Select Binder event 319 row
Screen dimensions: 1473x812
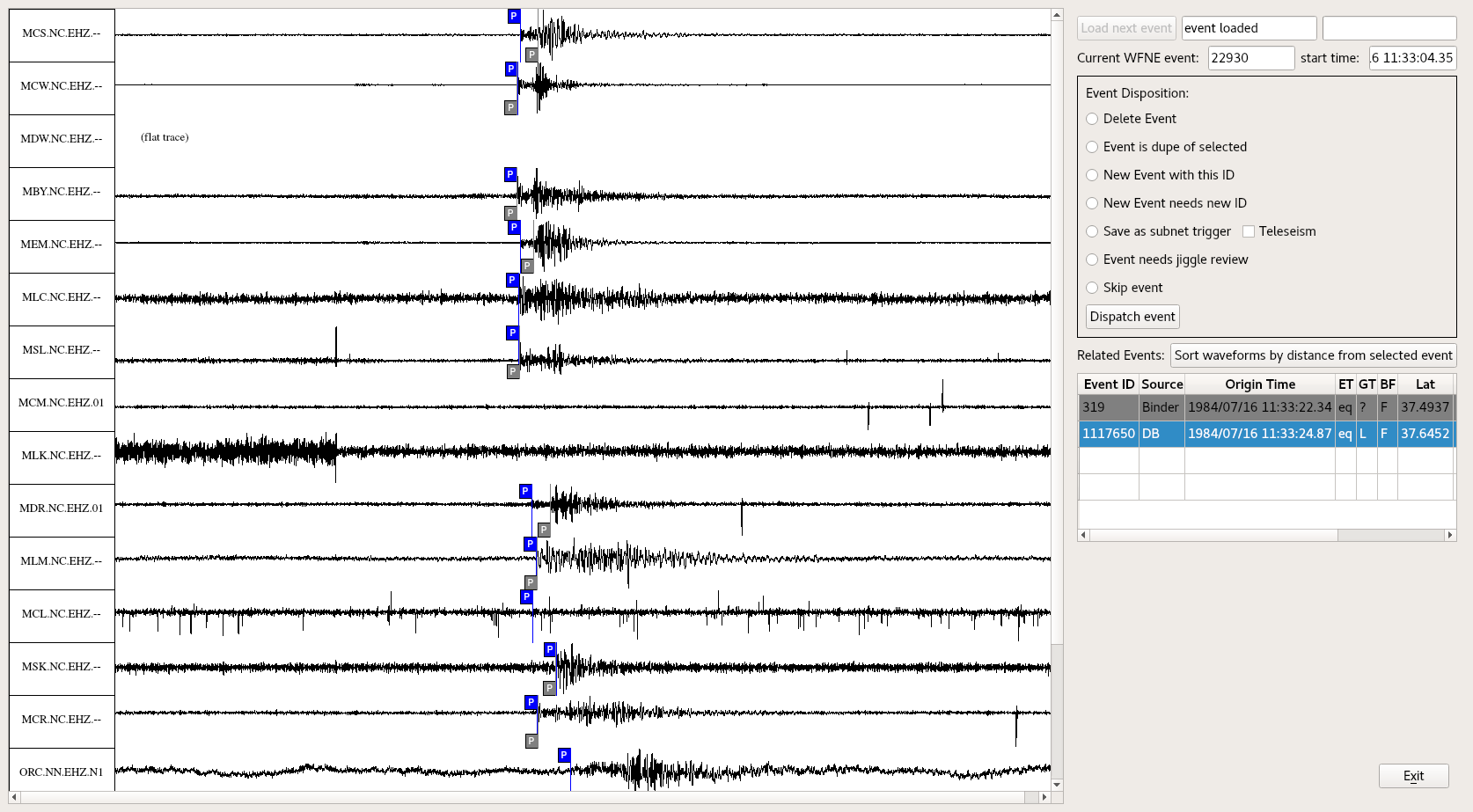(1267, 407)
